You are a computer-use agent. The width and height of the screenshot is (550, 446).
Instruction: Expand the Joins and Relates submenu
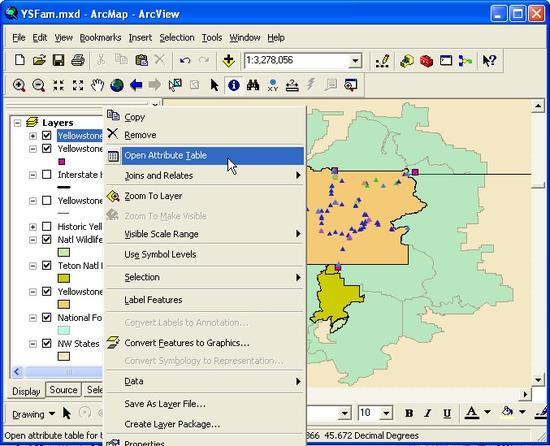204,175
